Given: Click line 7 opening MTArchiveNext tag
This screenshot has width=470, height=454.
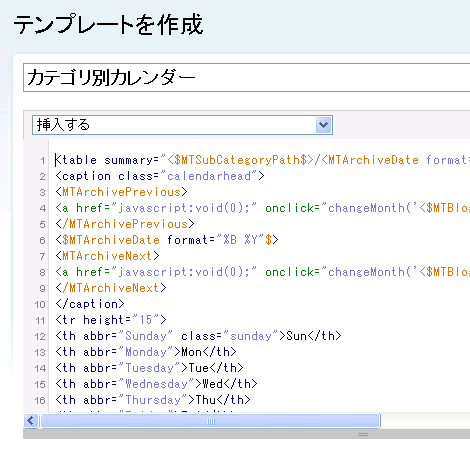Looking at the screenshot, I should [x=107, y=256].
